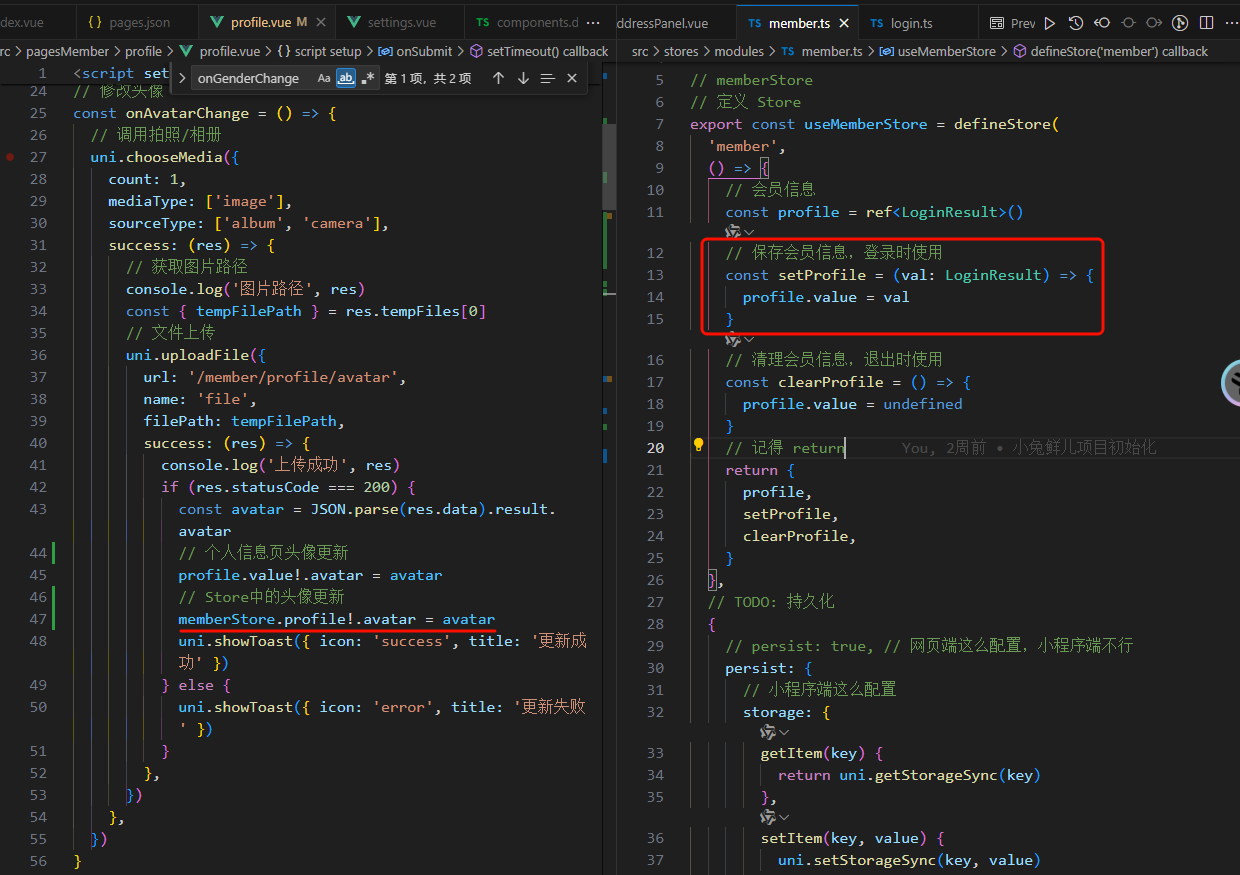The width and height of the screenshot is (1240, 875).
Task: Open the Git graph circle icon
Action: click(1180, 23)
